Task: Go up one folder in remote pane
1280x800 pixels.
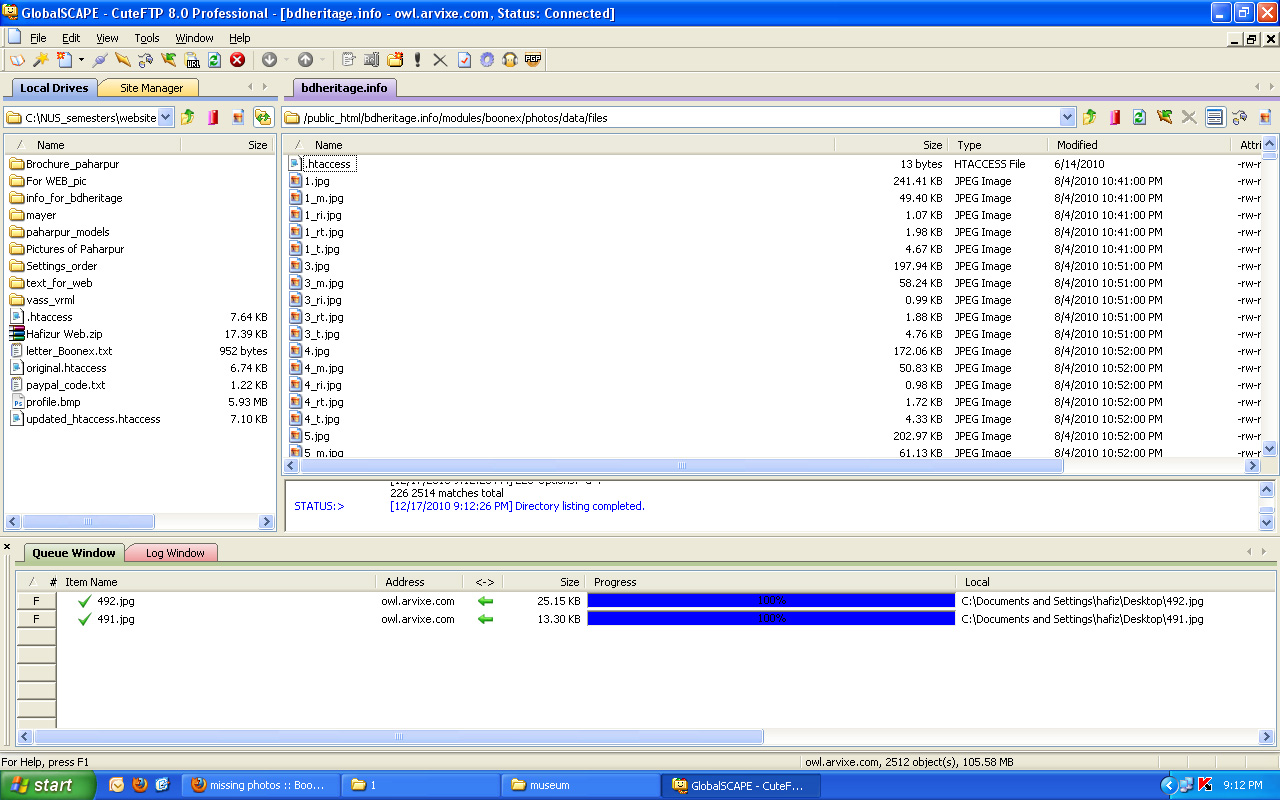Action: (1090, 117)
